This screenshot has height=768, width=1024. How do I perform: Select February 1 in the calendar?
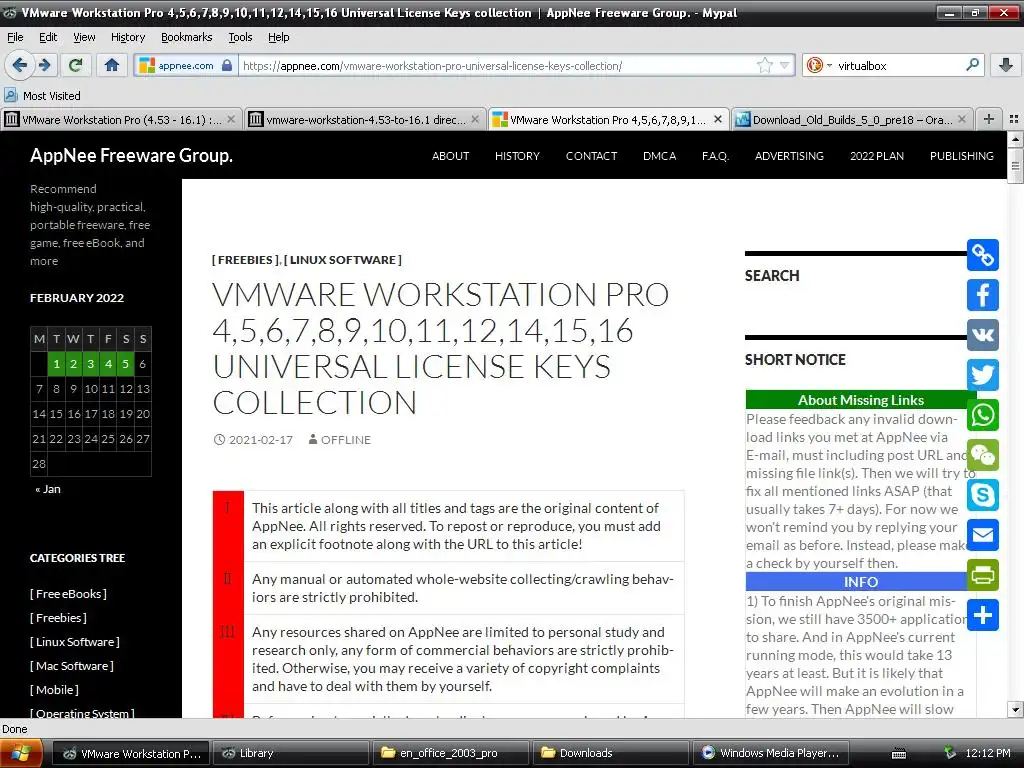pyautogui.click(x=57, y=364)
